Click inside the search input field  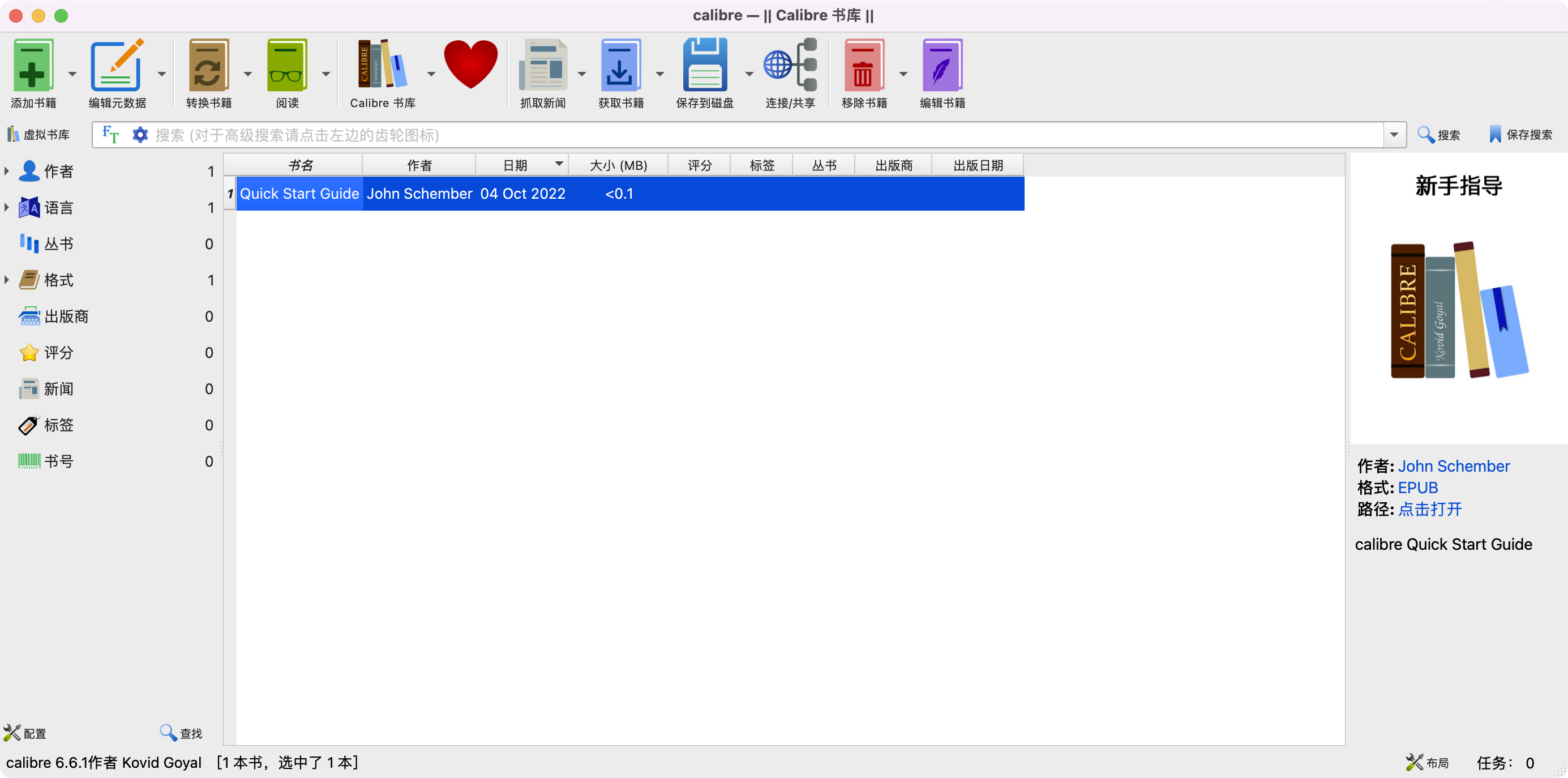point(730,135)
